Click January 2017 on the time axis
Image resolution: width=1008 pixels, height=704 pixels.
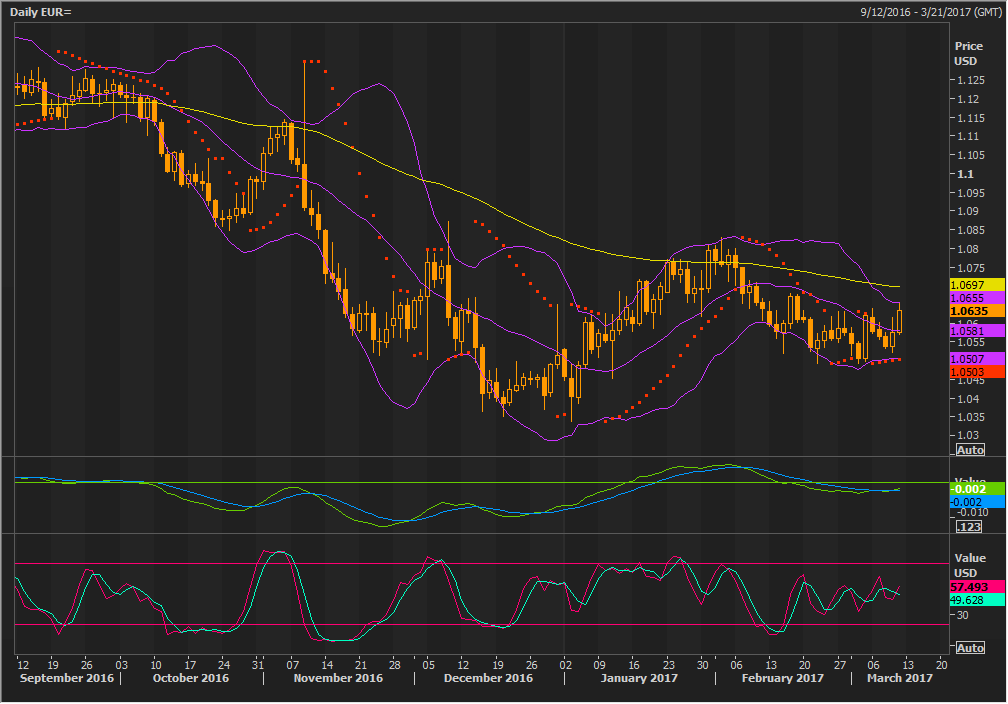[640, 678]
